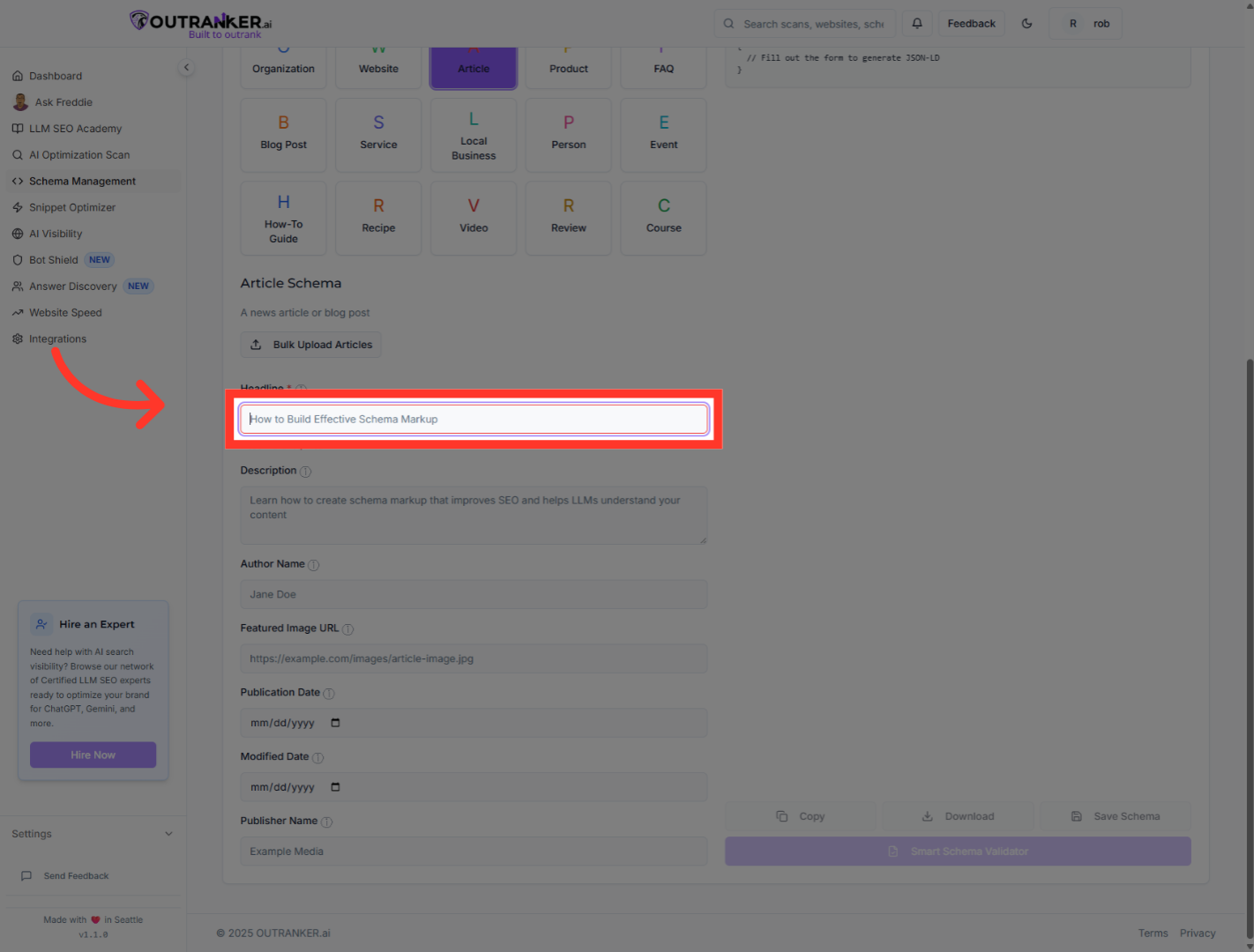Click Ask Freddie avatar icon
The width and height of the screenshot is (1254, 952).
click(20, 102)
